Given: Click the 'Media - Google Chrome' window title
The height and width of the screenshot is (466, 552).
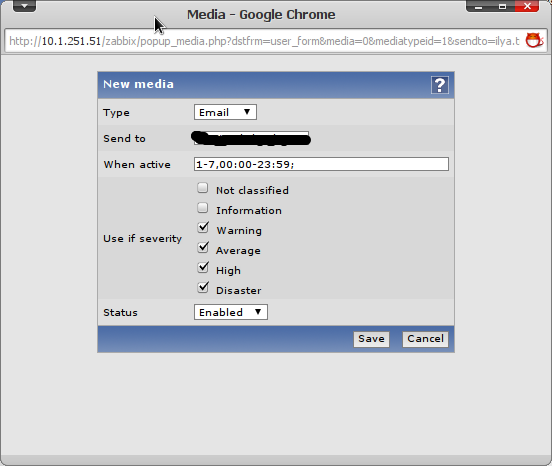Looking at the screenshot, I should point(261,15).
